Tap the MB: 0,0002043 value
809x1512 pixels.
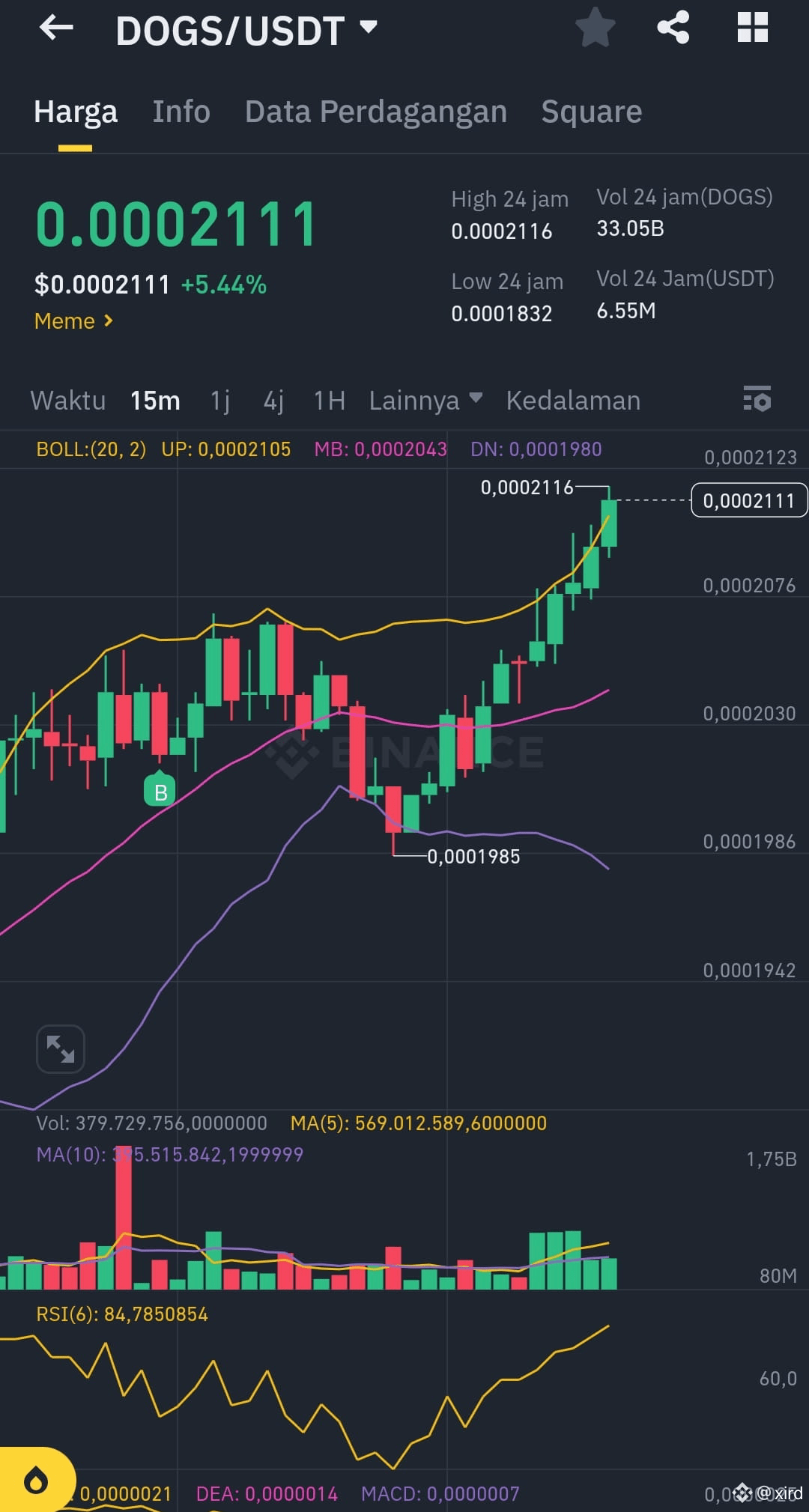[x=381, y=449]
